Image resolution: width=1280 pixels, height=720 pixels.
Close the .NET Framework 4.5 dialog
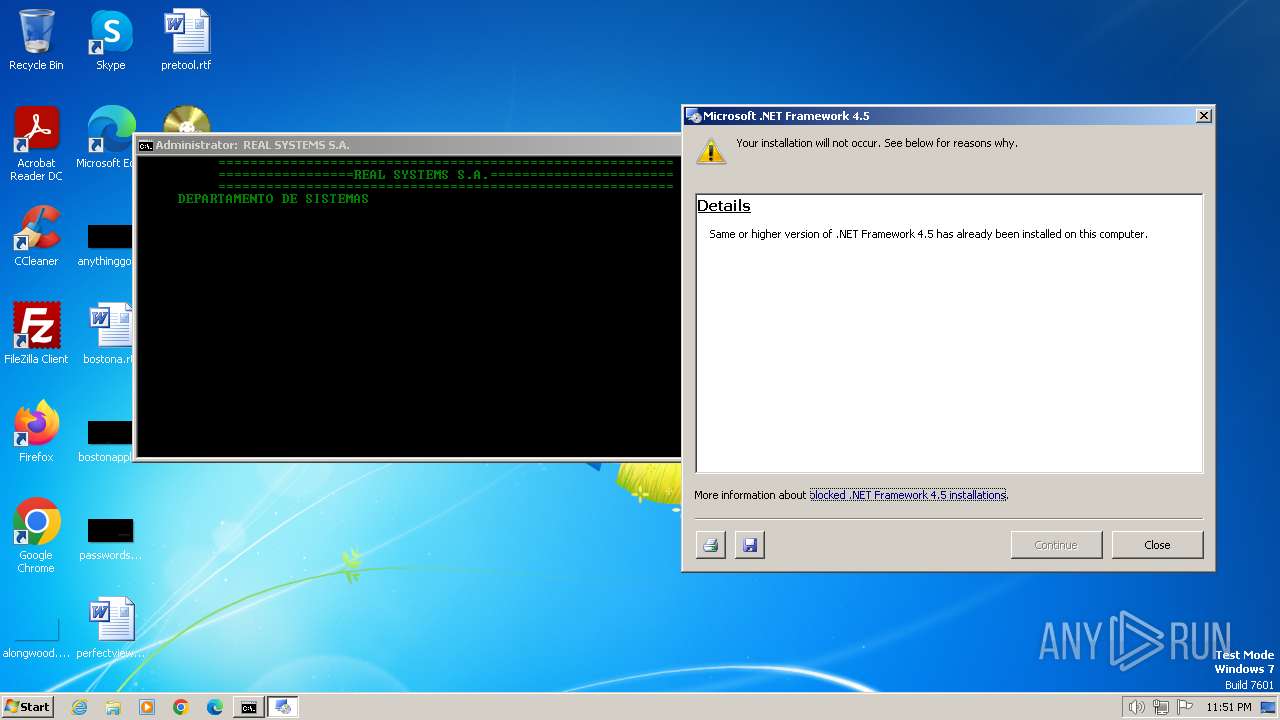1157,545
